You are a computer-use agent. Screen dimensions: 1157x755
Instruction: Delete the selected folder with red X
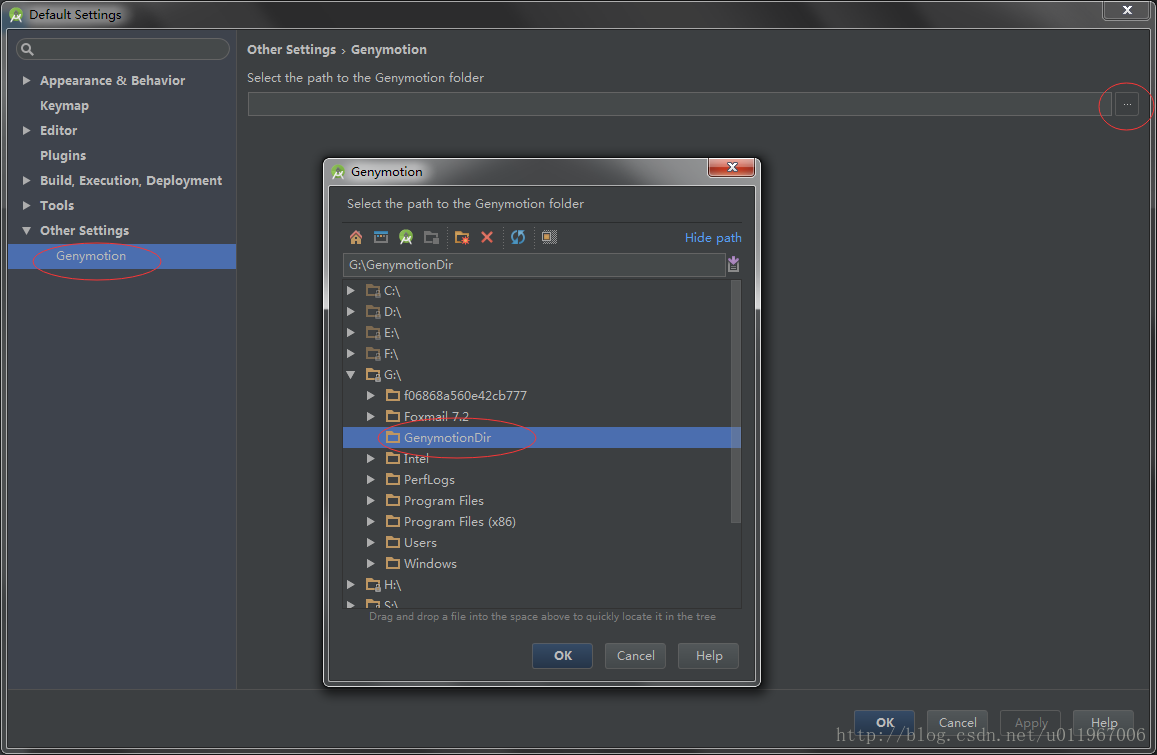click(x=487, y=237)
